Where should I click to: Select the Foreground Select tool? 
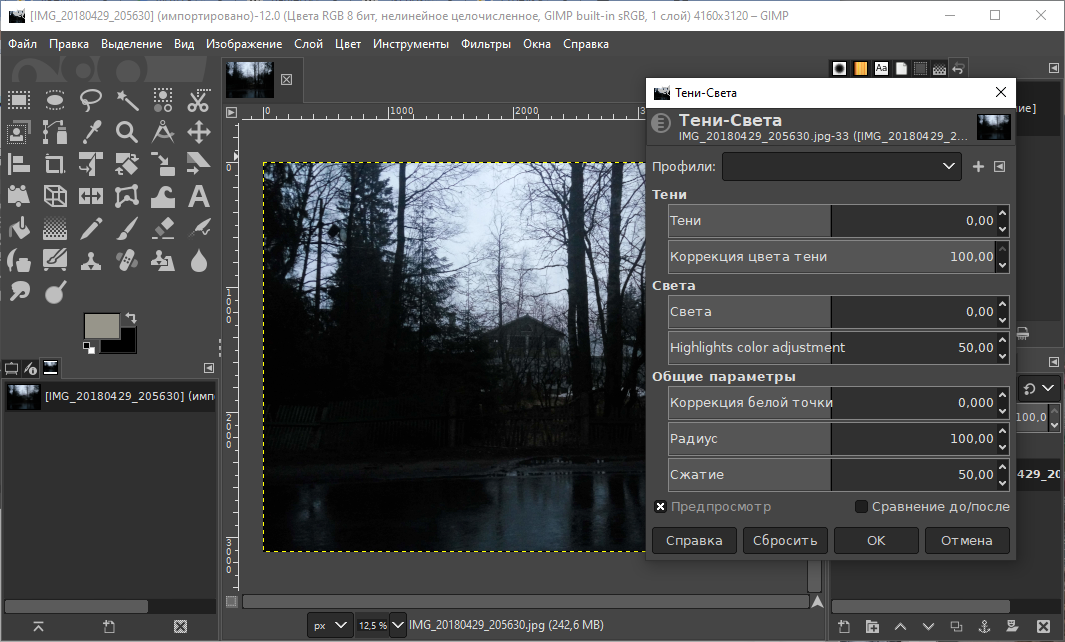[19, 132]
